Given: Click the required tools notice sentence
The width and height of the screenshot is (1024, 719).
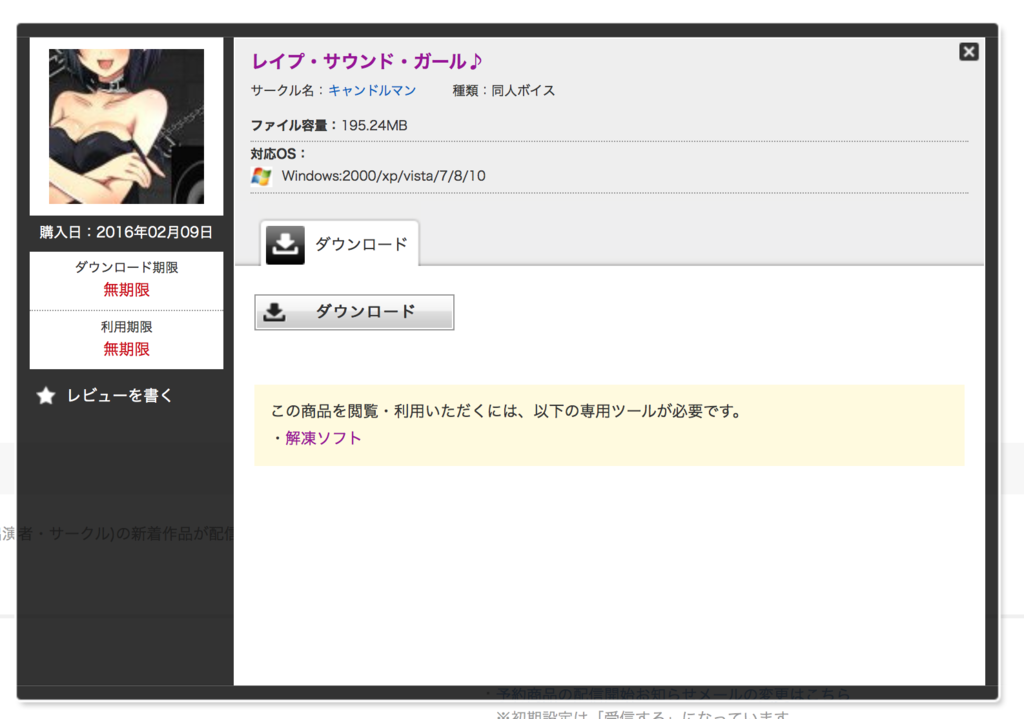Looking at the screenshot, I should [506, 411].
